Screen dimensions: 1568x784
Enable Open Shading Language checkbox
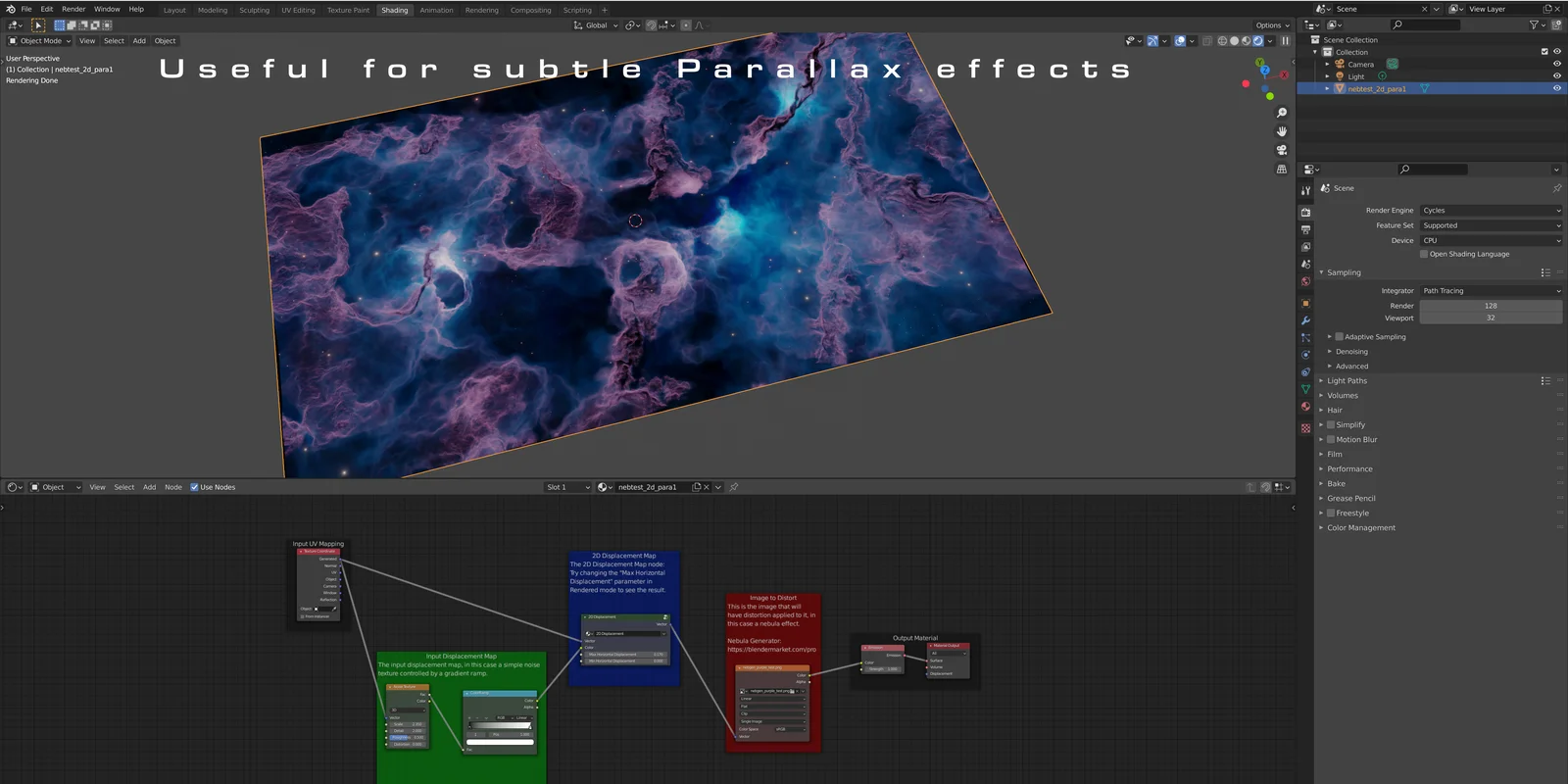[1424, 254]
